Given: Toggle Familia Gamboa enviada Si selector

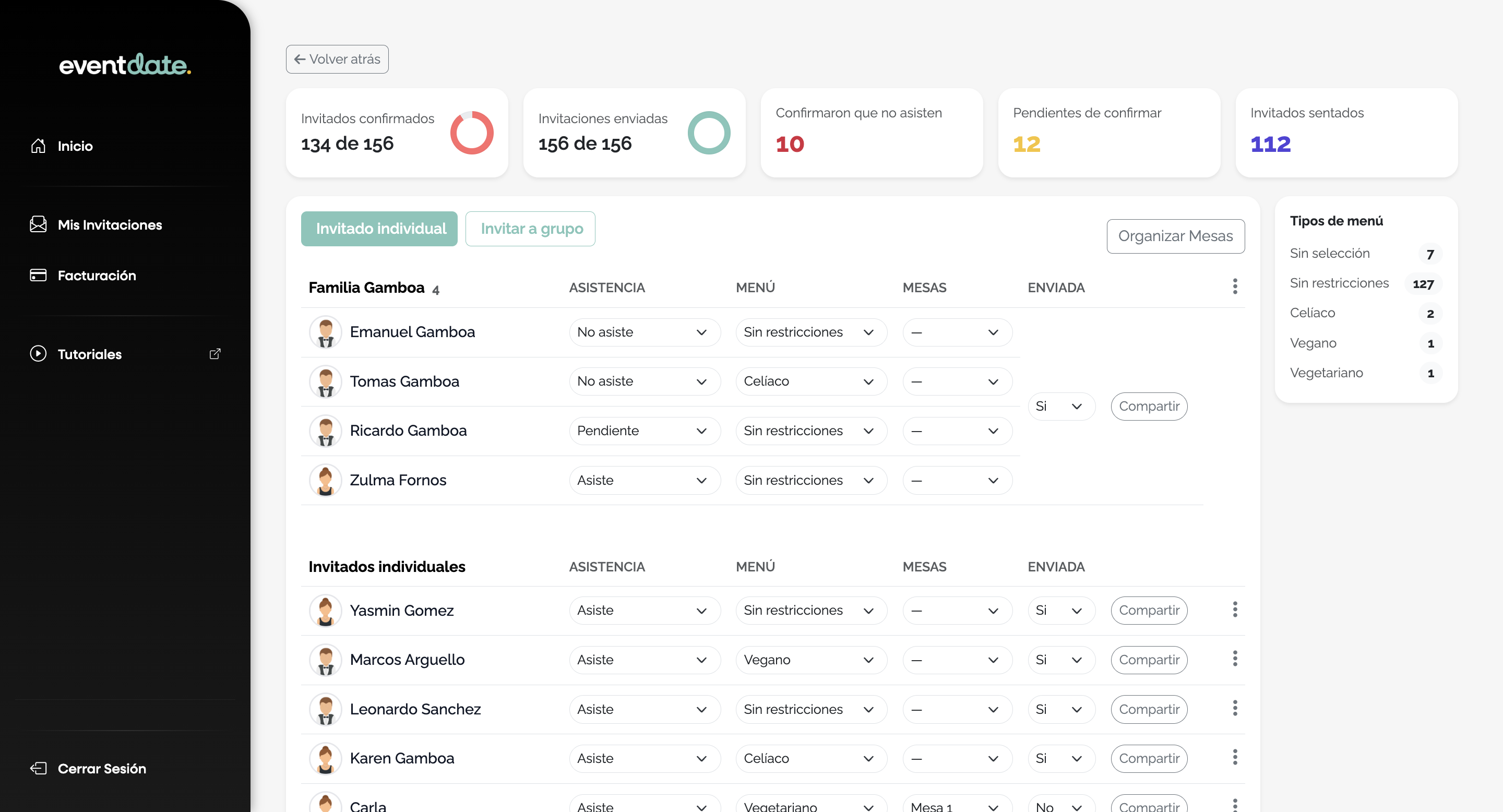Looking at the screenshot, I should coord(1060,406).
